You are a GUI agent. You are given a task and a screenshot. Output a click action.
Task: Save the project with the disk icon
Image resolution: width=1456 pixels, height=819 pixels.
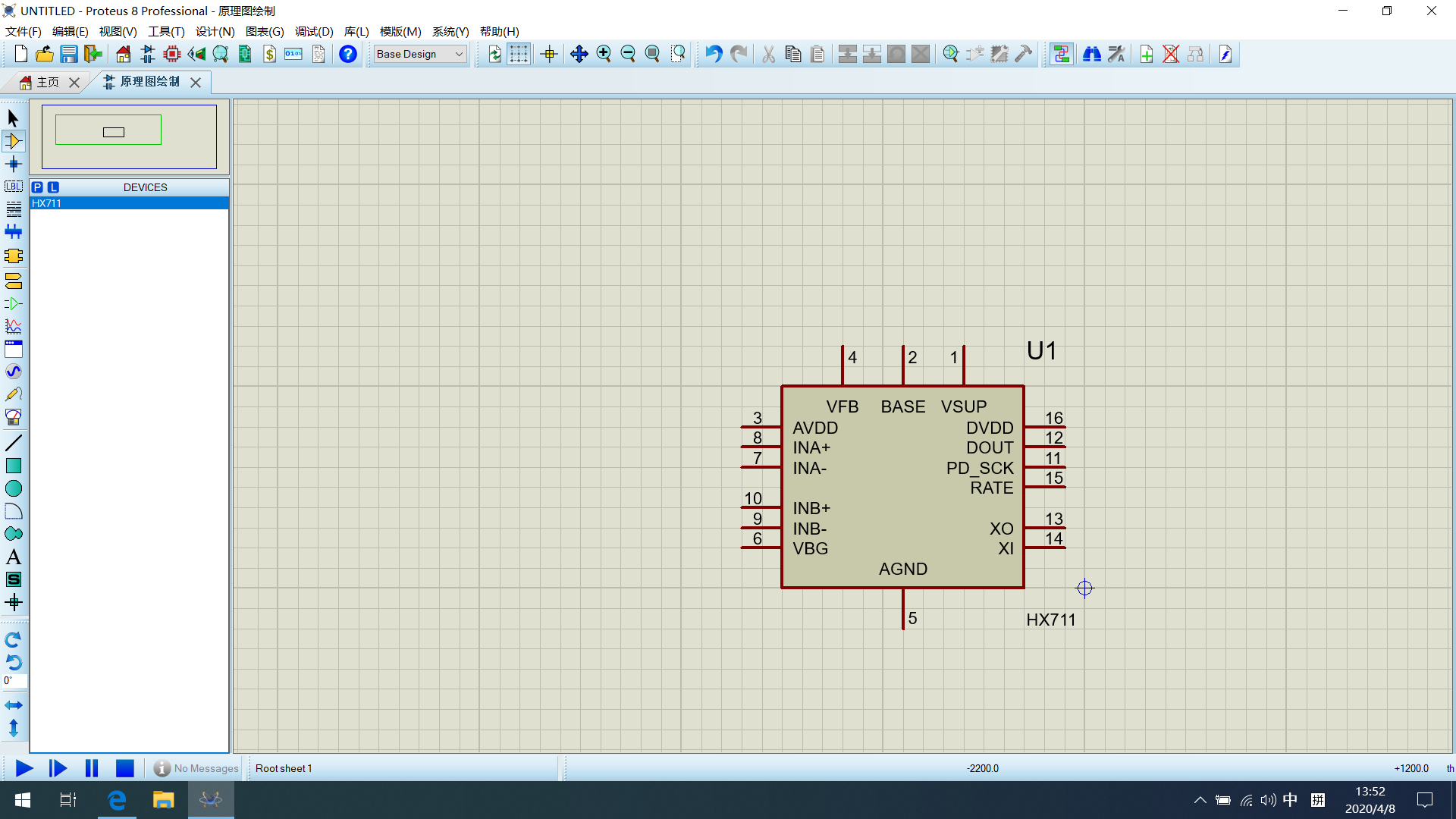pyautogui.click(x=69, y=54)
